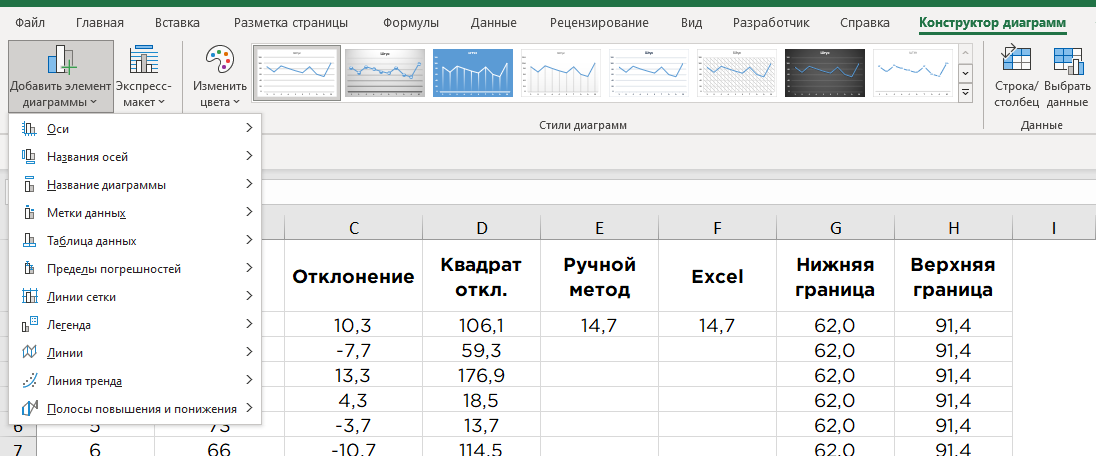Select the dashed line chart style thumbnail

click(914, 73)
